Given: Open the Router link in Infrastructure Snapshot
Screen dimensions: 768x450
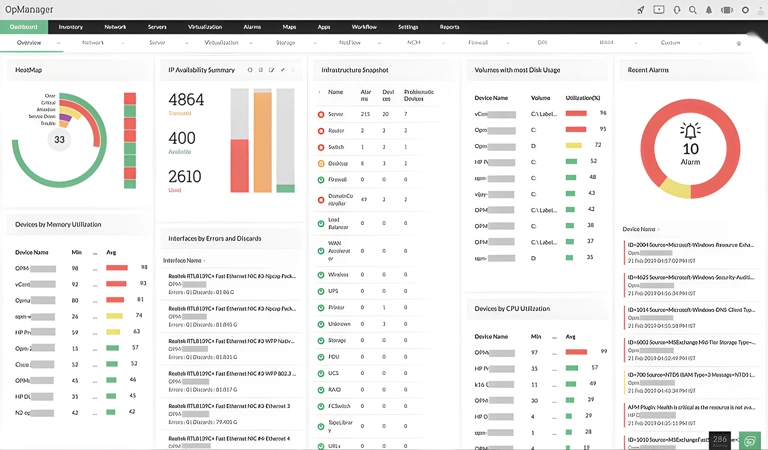Looking at the screenshot, I should [336, 131].
